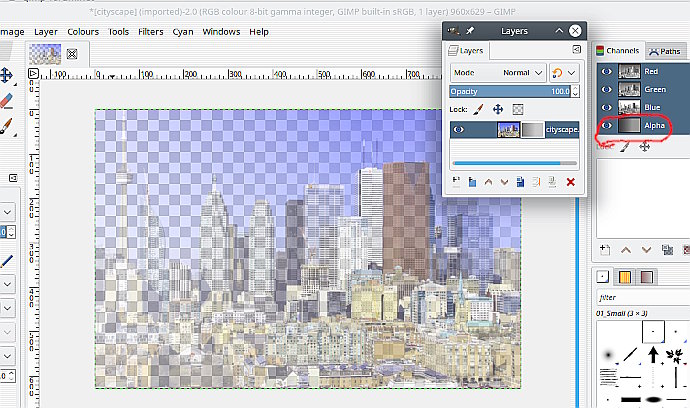Expand the mode group switch dropdown arrow
The image size is (690, 408).
pyautogui.click(x=572, y=73)
